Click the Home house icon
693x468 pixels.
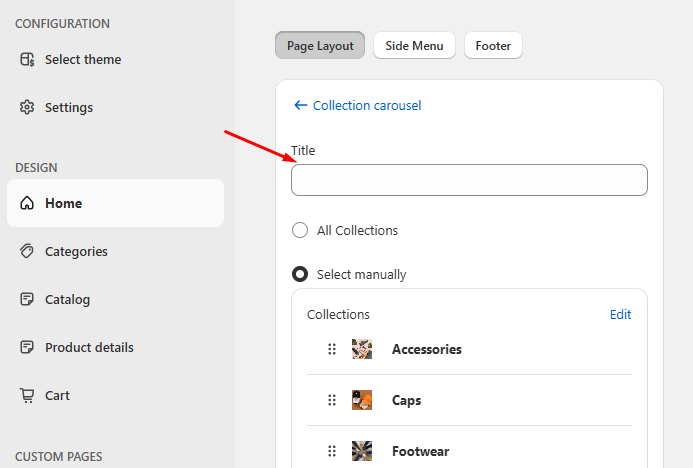[x=27, y=203]
